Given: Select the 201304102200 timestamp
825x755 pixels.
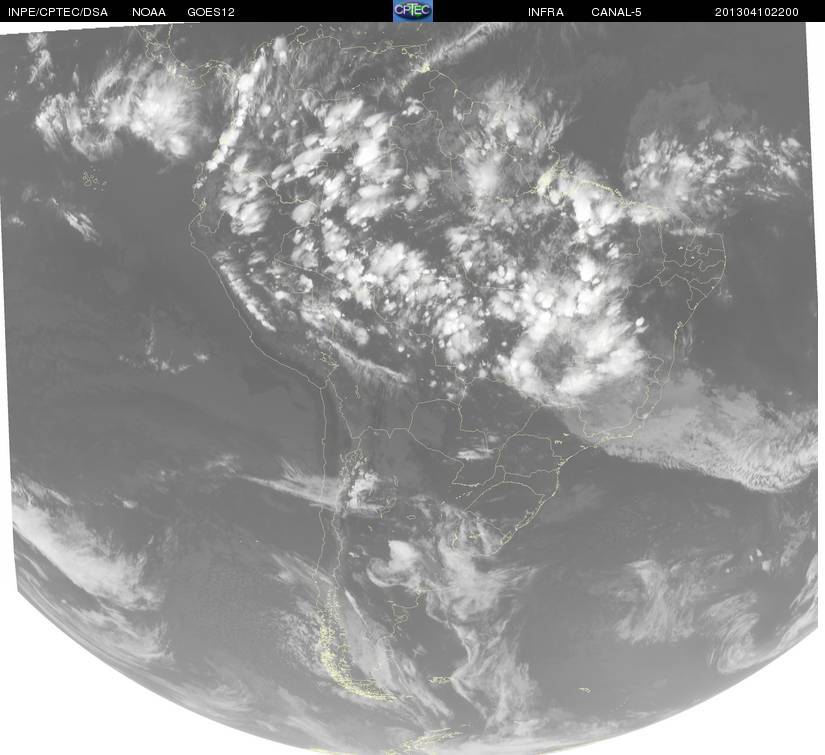Looking at the screenshot, I should click(x=757, y=12).
